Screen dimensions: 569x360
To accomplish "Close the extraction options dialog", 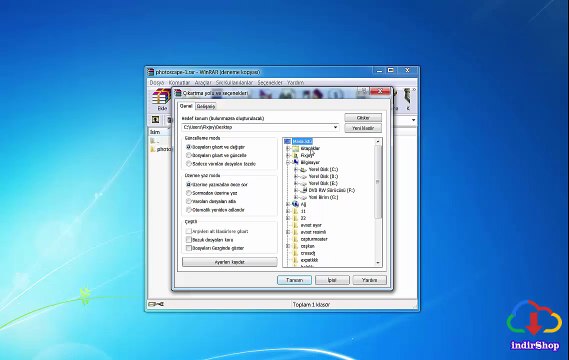I will click(380, 91).
